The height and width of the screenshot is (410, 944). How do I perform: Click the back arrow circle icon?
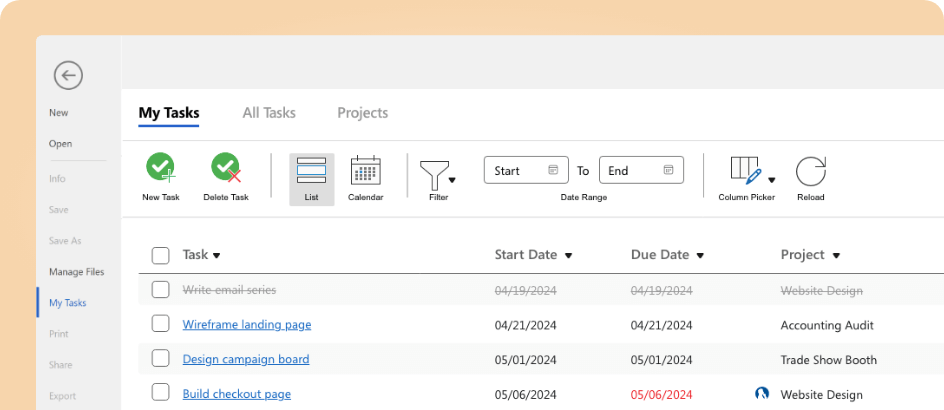[68, 75]
